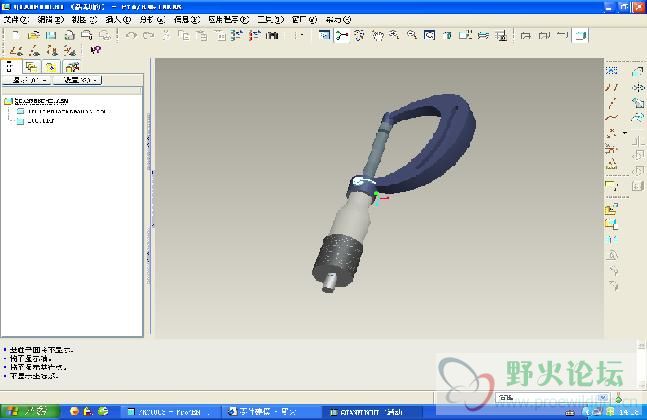This screenshot has height=420, width=647.
Task: Click the pan hand icon
Action: pos(377,35)
